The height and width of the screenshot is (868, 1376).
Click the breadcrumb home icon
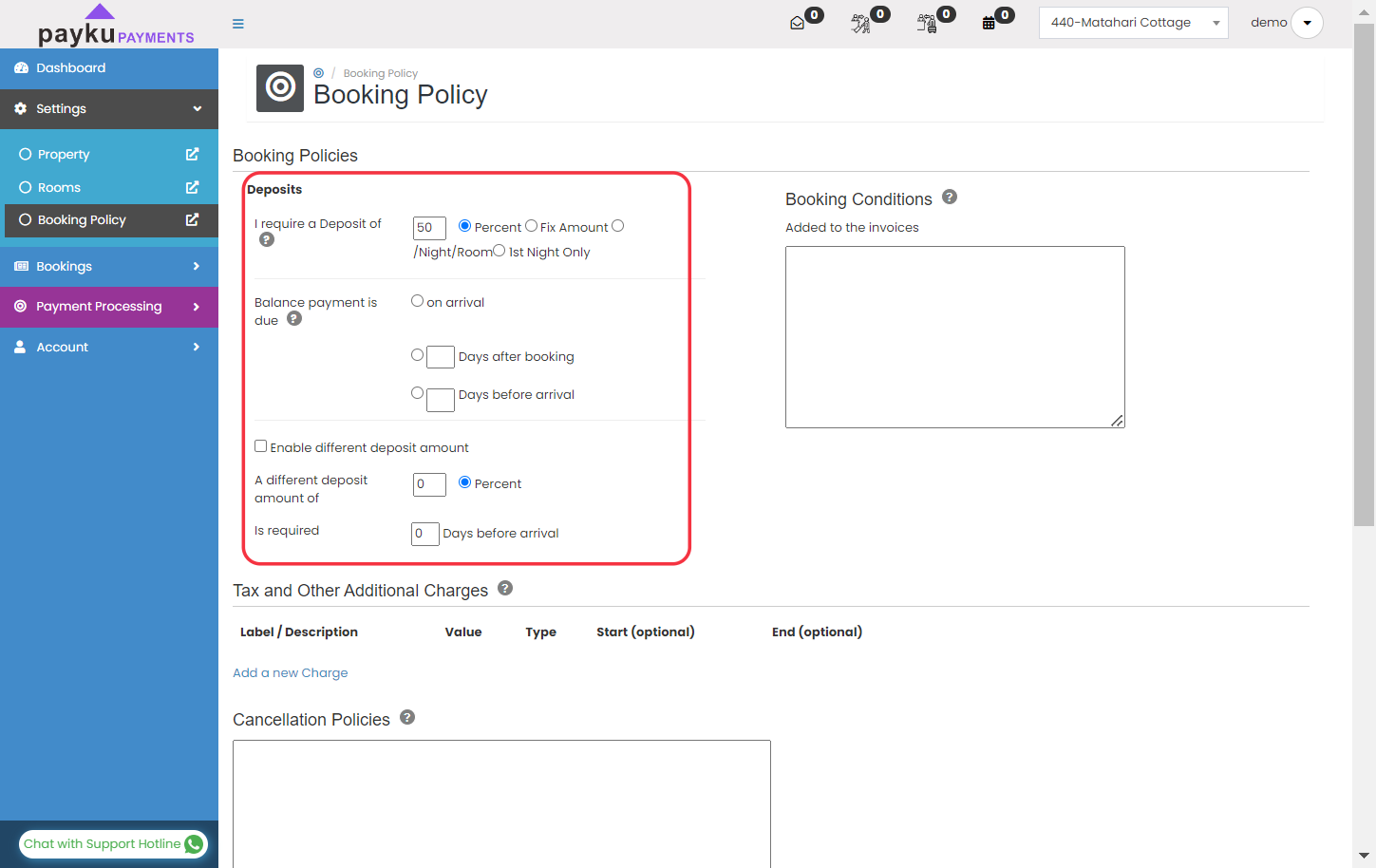click(x=319, y=73)
